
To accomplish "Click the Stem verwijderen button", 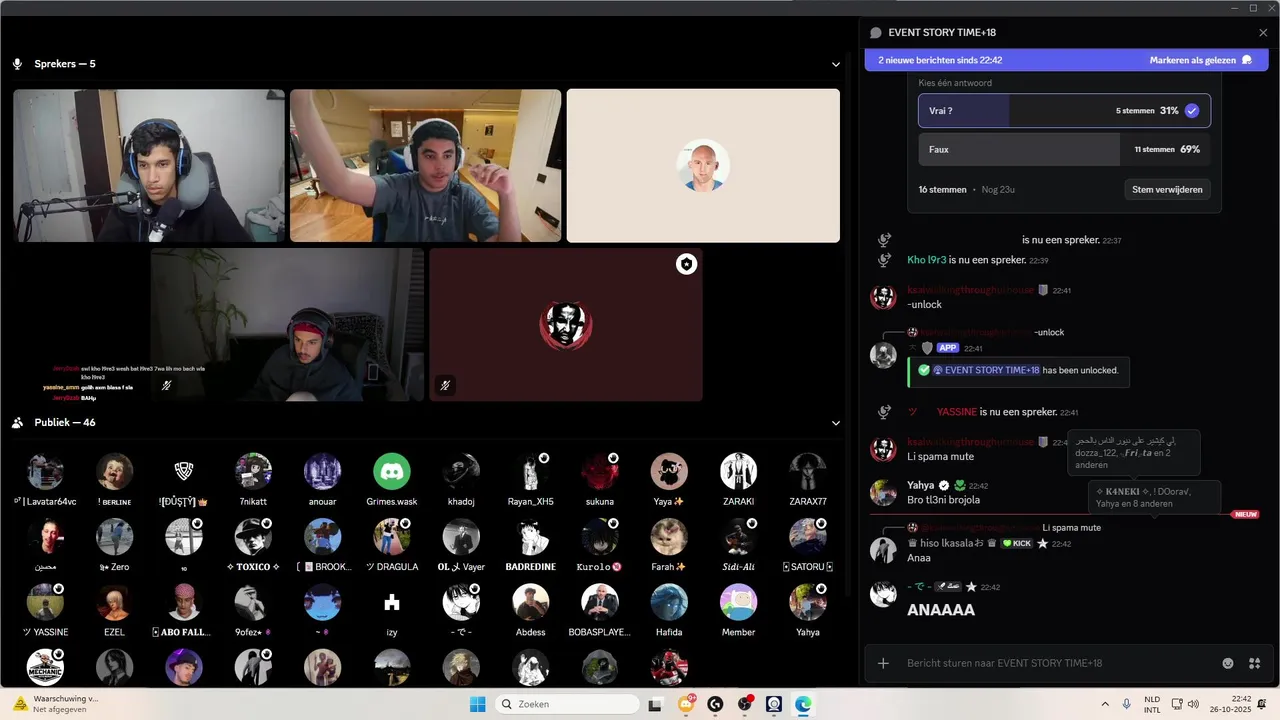I will pyautogui.click(x=1166, y=189).
